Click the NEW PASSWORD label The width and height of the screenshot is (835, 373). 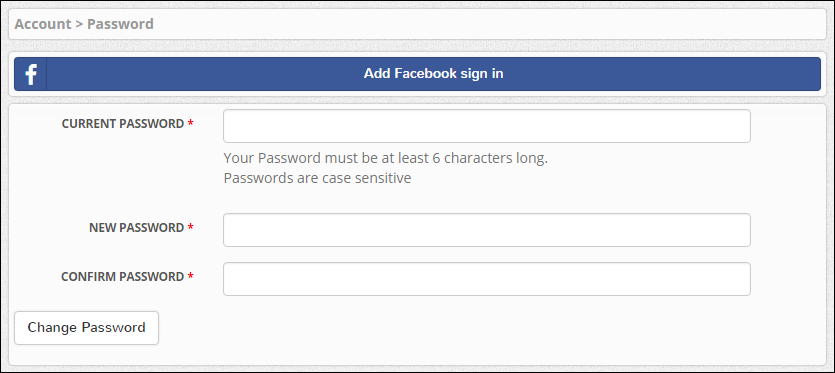tap(136, 228)
